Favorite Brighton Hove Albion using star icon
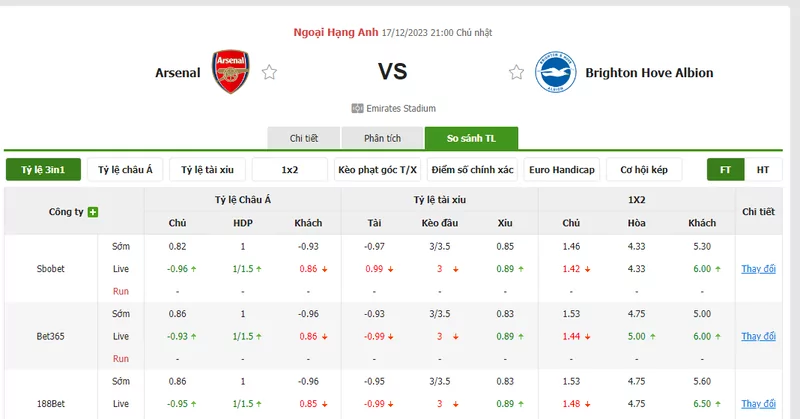Screen dimensions: 800x419 pyautogui.click(x=516, y=72)
